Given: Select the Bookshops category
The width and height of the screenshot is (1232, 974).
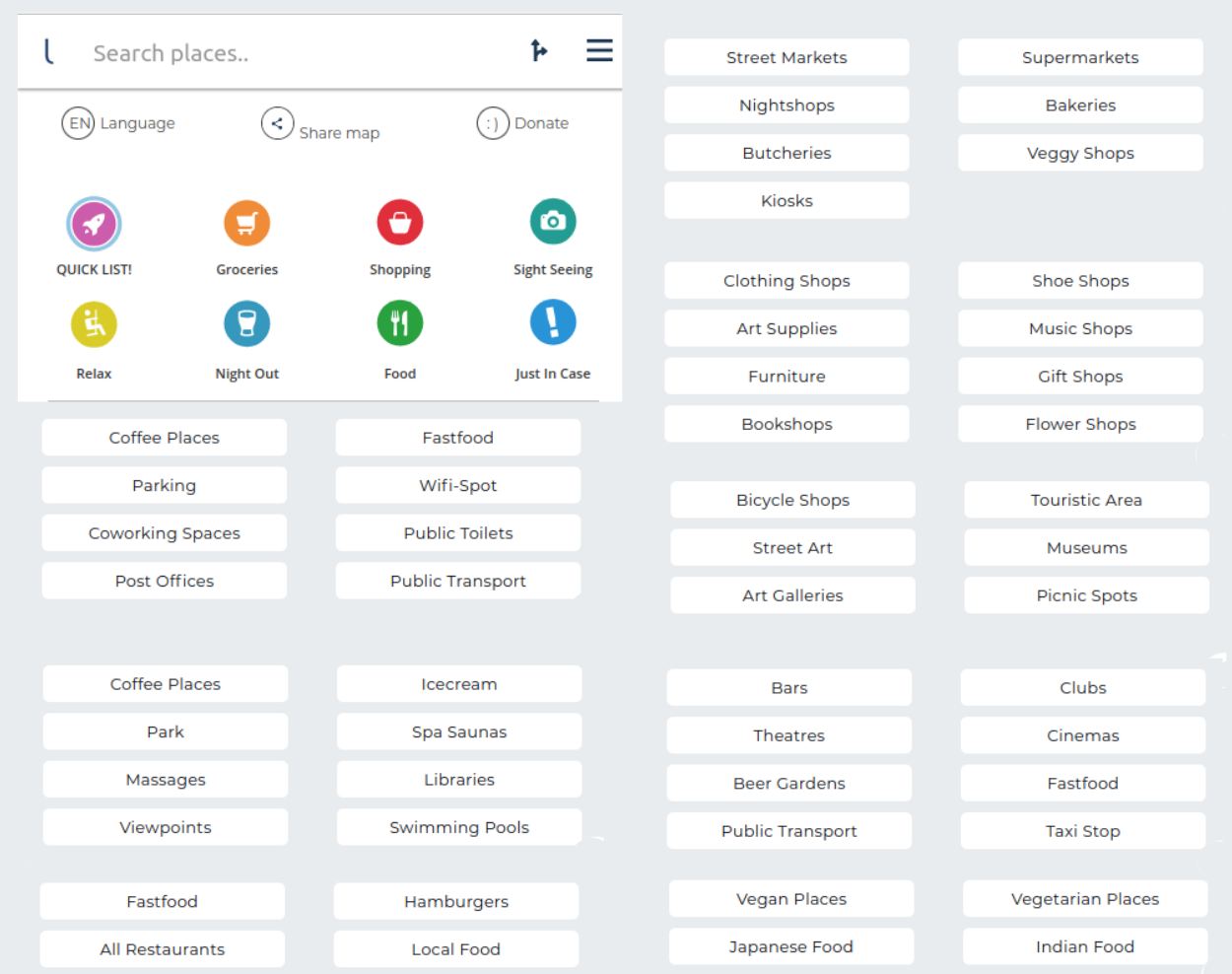Looking at the screenshot, I should [787, 424].
